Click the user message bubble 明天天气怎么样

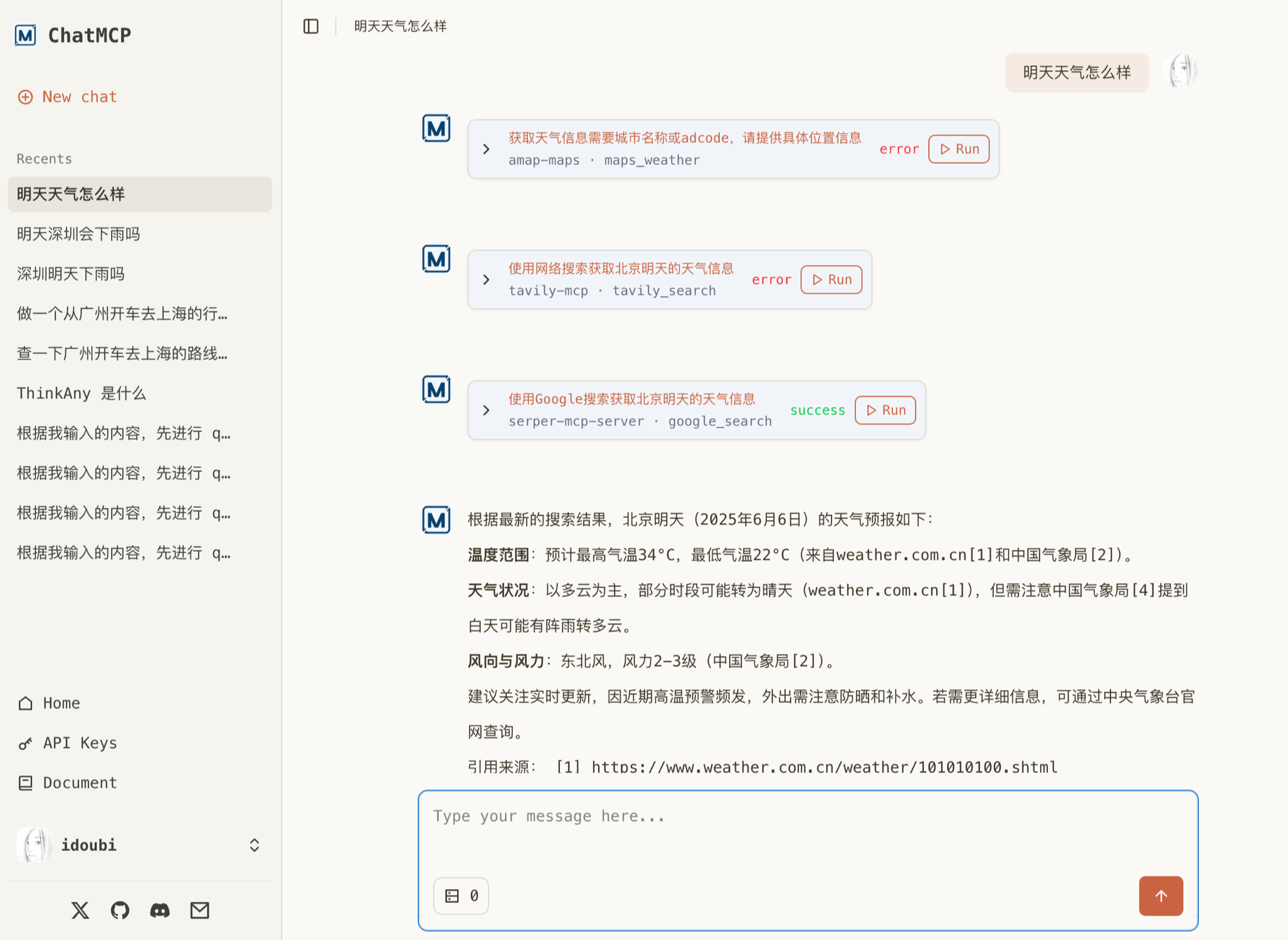pyautogui.click(x=1077, y=73)
